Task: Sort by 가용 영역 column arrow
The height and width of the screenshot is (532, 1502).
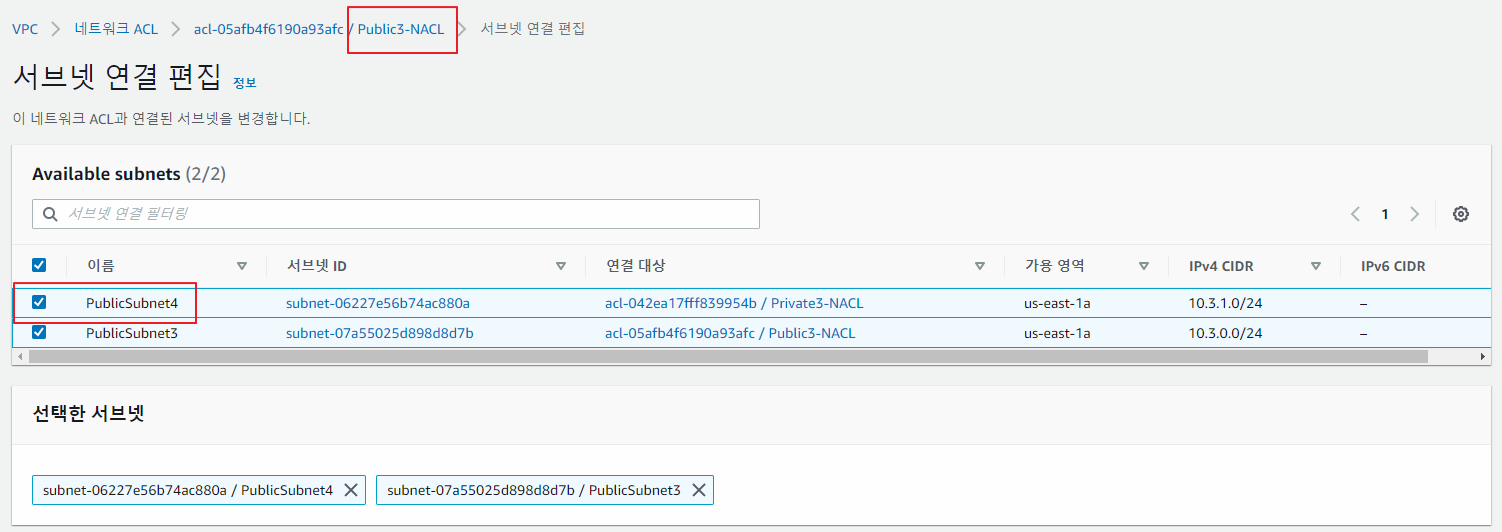Action: coord(1143,266)
